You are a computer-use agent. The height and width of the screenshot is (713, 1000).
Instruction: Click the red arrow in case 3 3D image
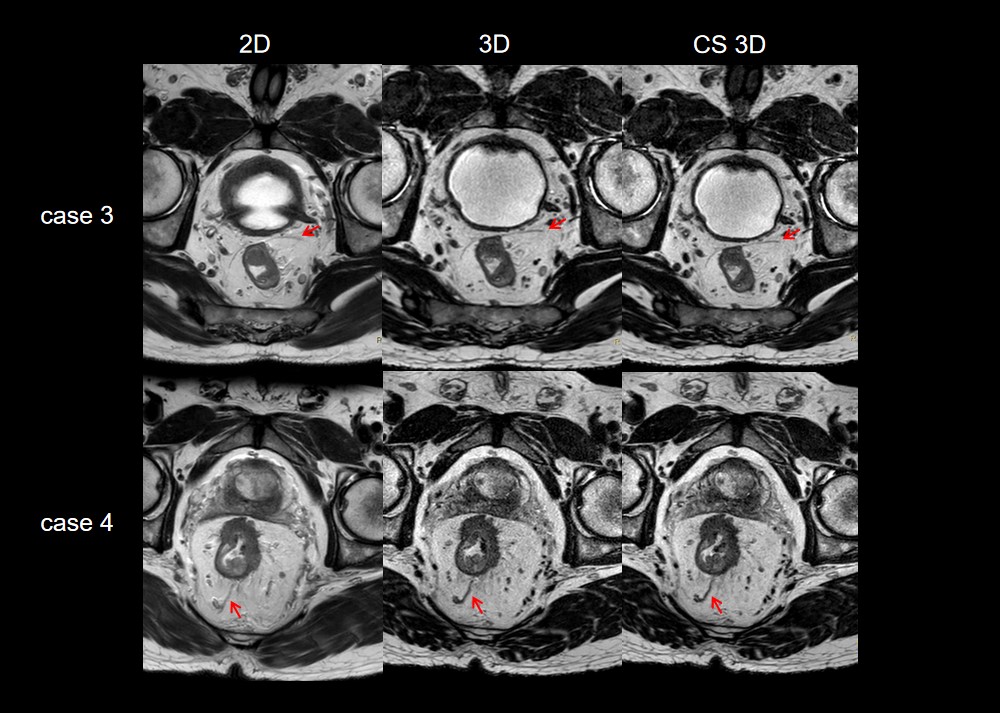click(x=556, y=224)
